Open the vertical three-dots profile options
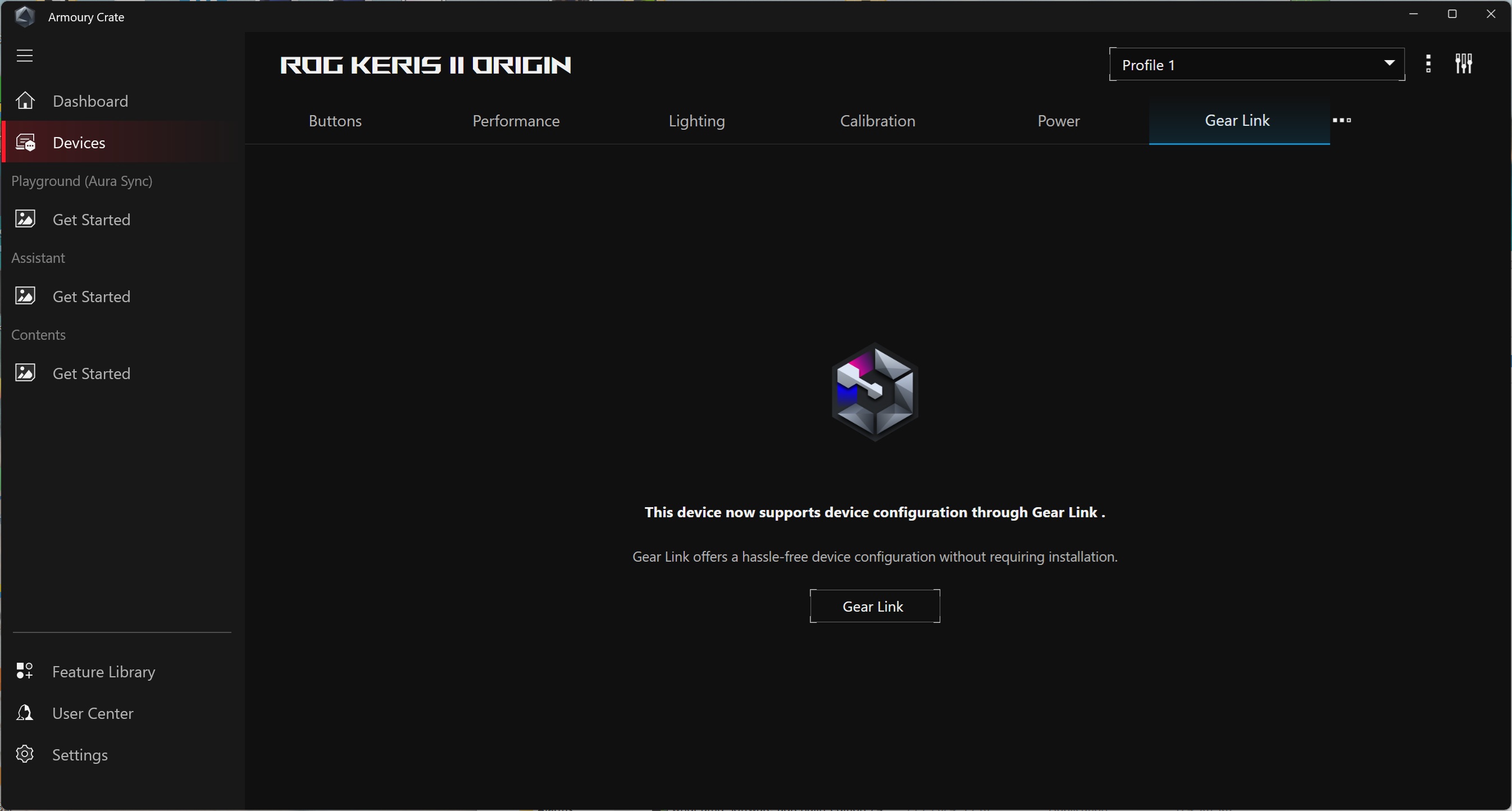 tap(1429, 64)
